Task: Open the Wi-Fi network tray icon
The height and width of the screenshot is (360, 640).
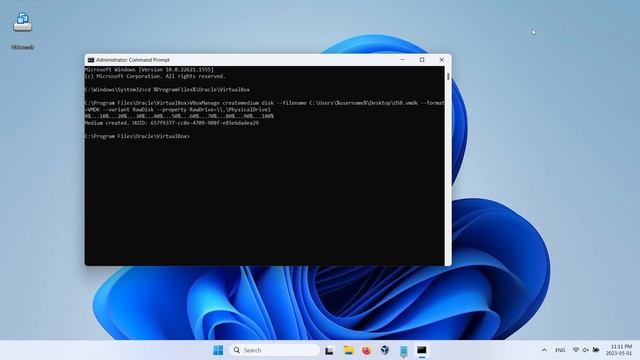Action: pyautogui.click(x=576, y=350)
